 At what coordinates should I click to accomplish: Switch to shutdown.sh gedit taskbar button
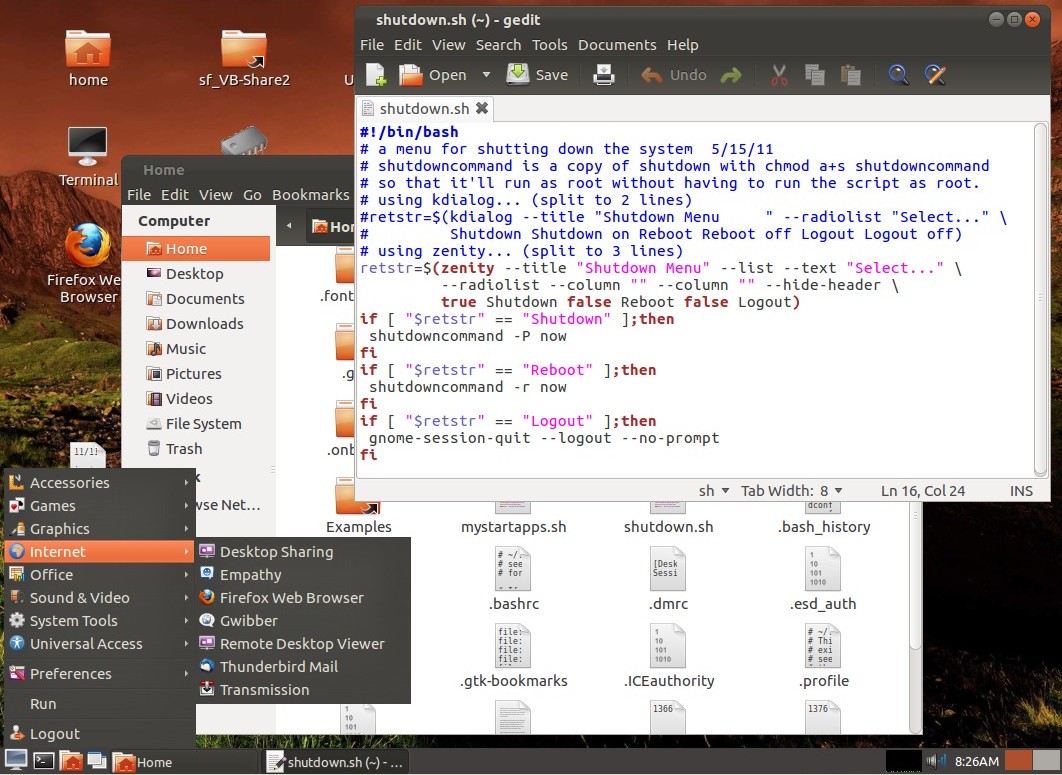335,762
